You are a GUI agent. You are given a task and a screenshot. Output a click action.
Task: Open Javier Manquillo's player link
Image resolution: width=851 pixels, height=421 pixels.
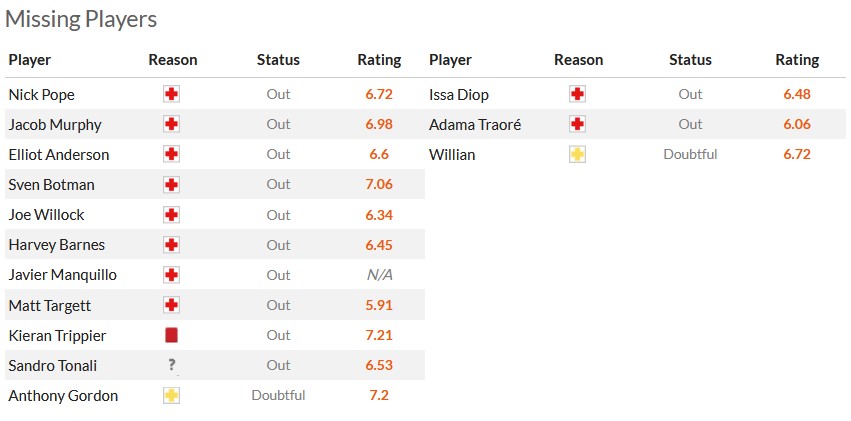point(63,275)
